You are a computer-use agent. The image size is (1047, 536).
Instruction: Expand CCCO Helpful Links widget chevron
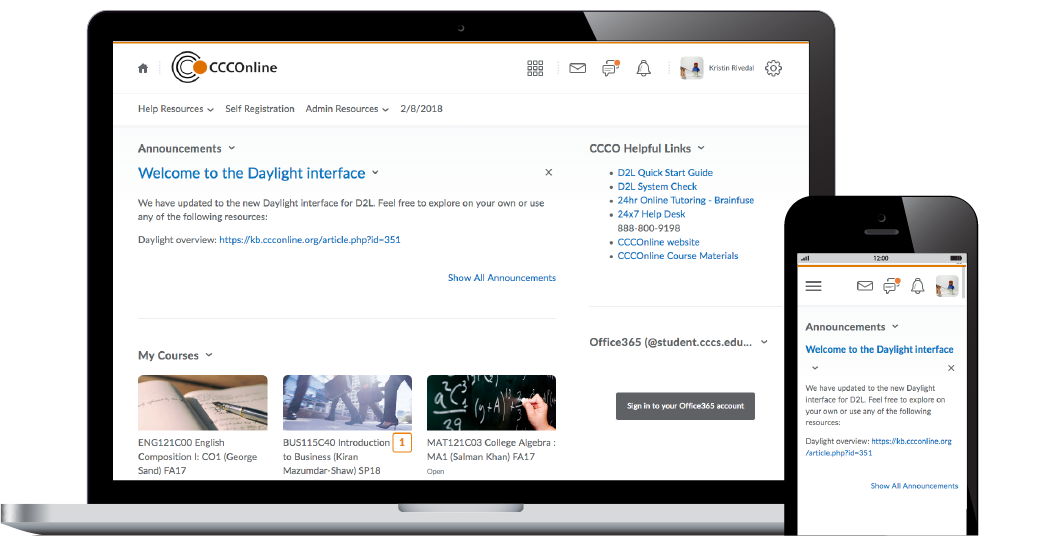coord(701,148)
